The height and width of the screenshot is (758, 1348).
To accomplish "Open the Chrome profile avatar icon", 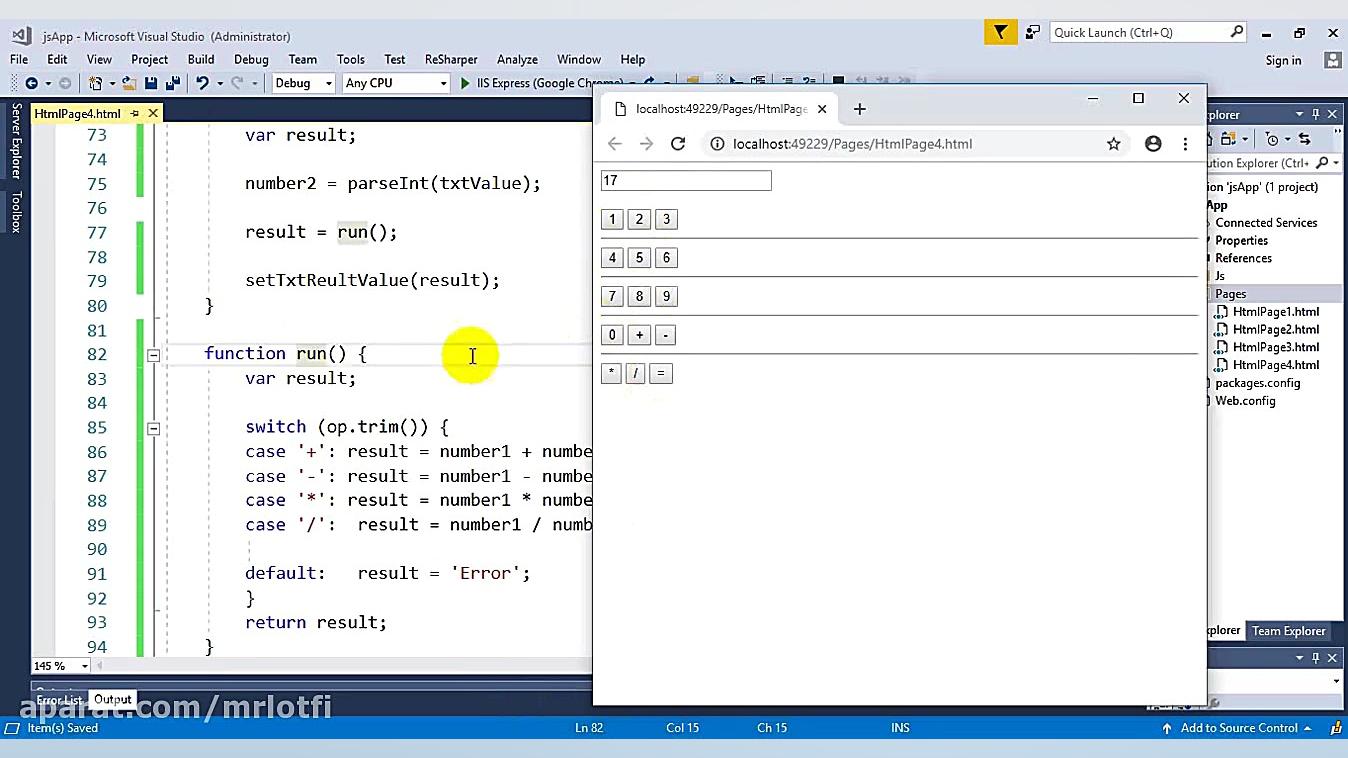I will (1153, 144).
